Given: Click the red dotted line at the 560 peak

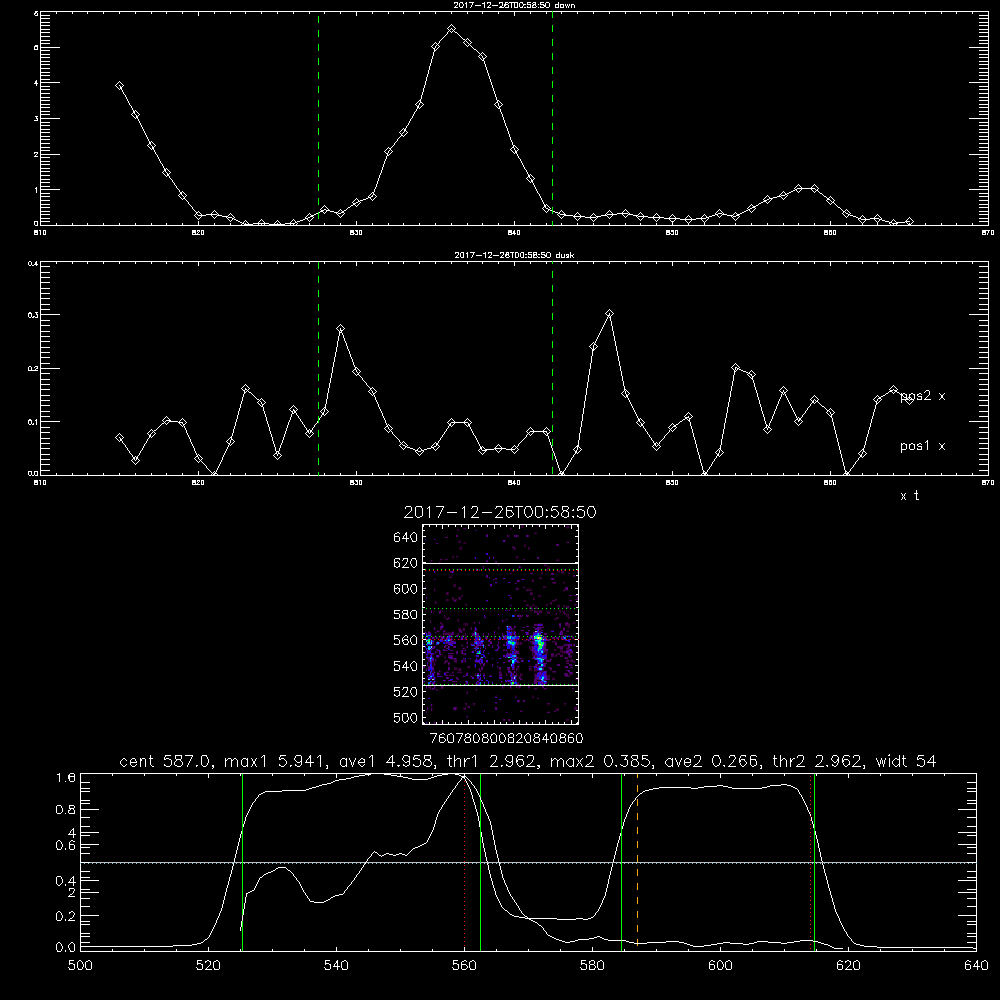Looking at the screenshot, I should pyautogui.click(x=464, y=861).
